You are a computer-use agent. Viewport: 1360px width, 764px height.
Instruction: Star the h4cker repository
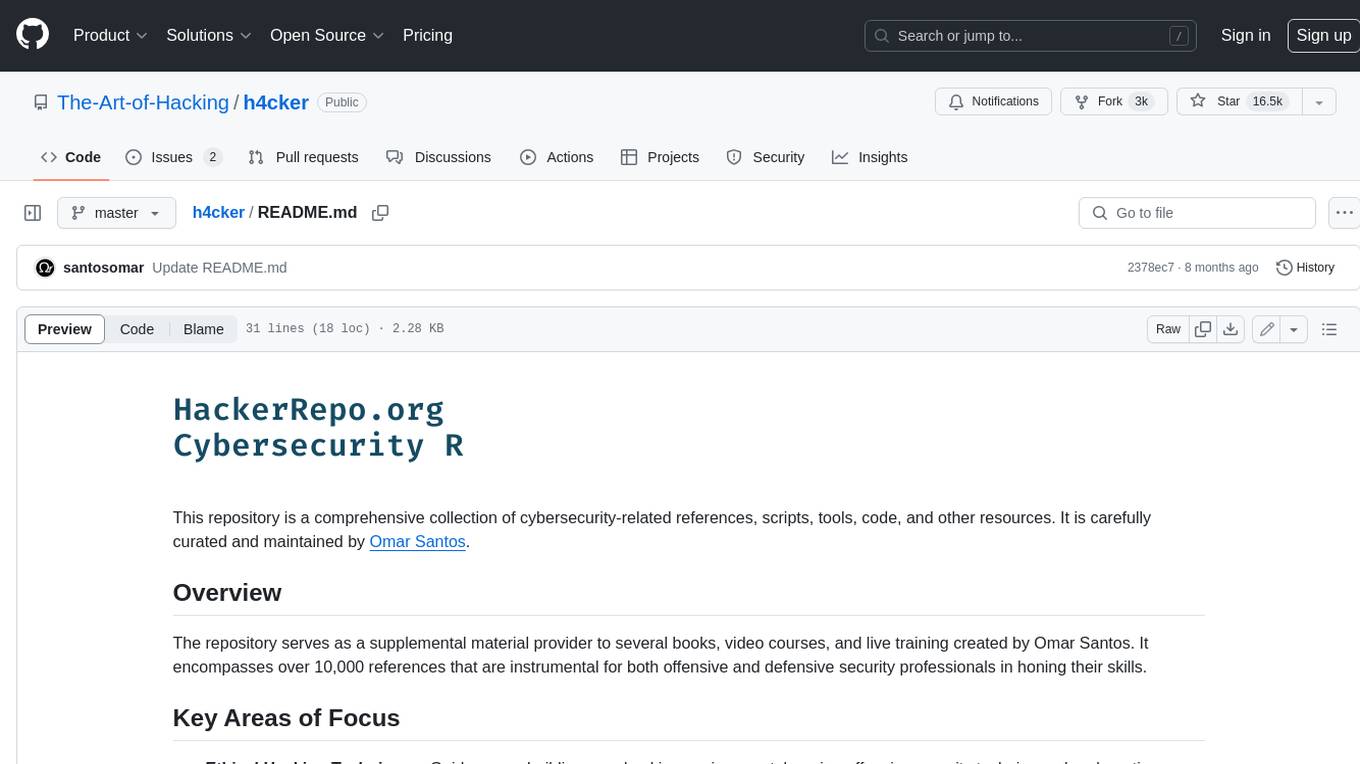1238,102
